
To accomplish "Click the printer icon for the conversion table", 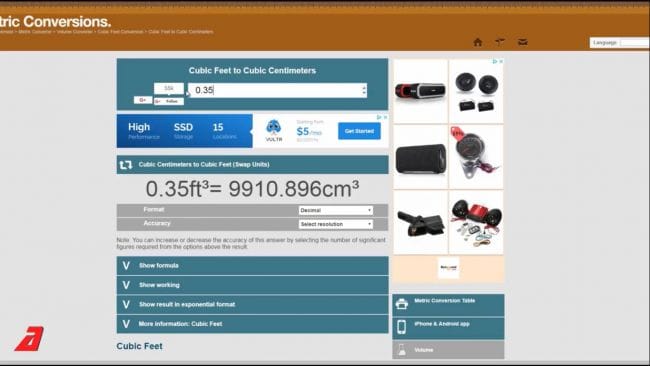I will [x=401, y=304].
